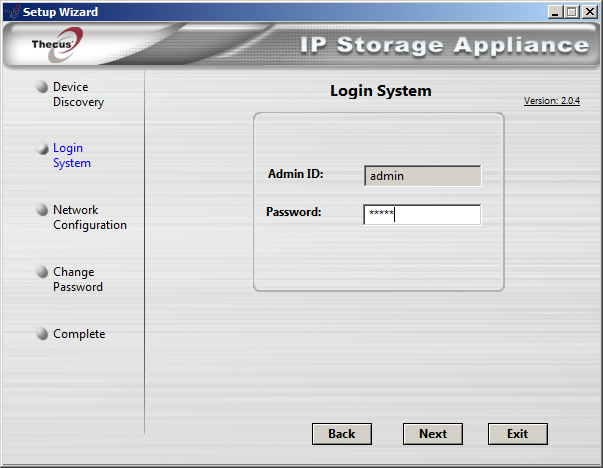Click the Complete step bullet icon

click(42, 334)
